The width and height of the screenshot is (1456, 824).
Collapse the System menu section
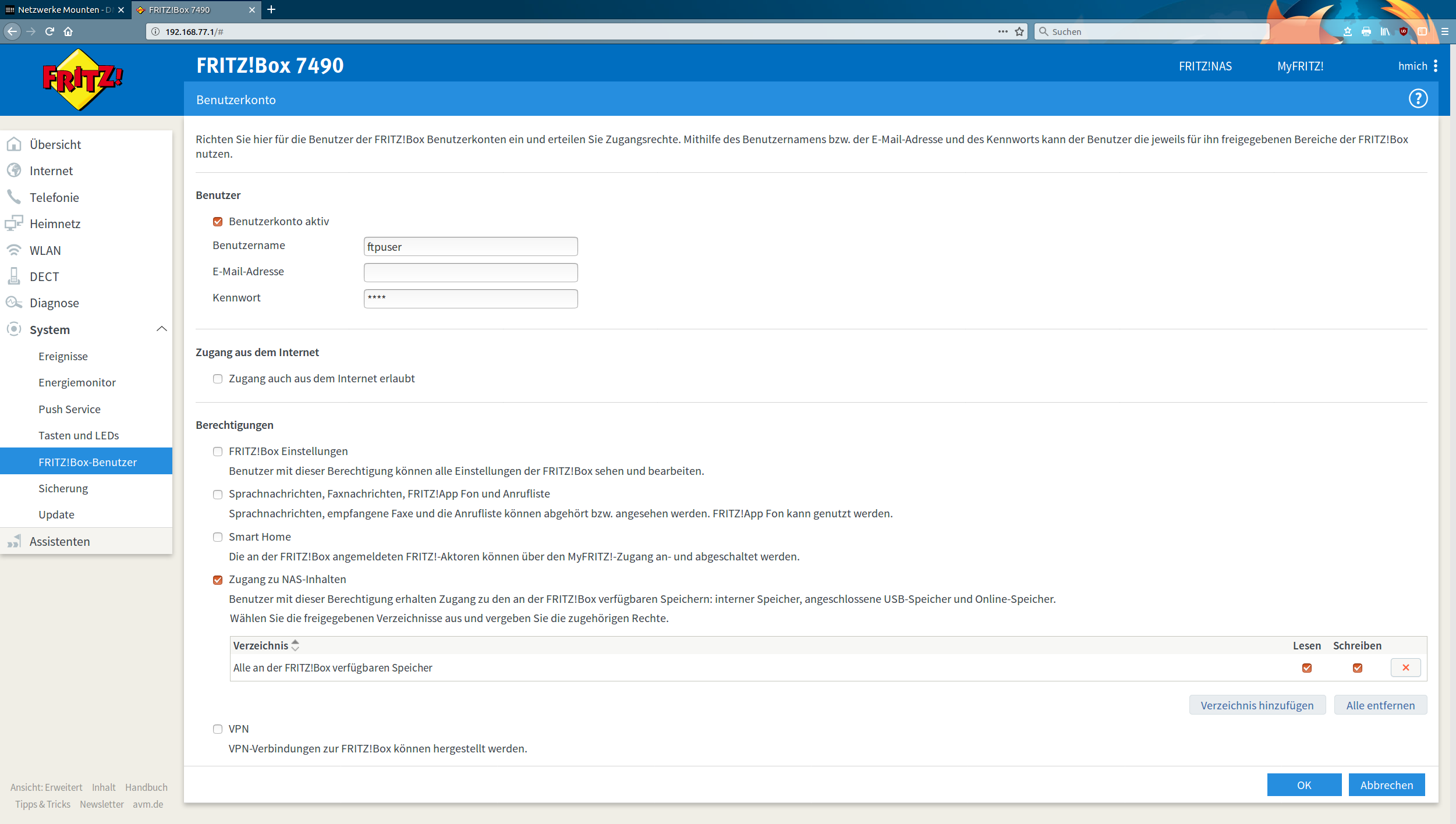click(x=161, y=329)
